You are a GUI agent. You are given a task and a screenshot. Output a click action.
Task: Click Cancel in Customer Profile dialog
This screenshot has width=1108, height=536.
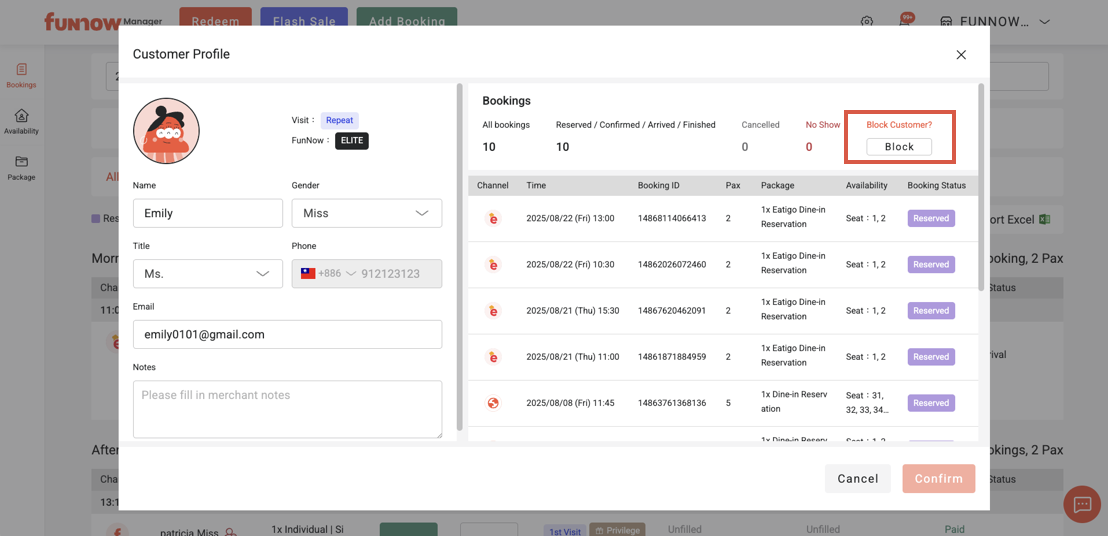857,479
